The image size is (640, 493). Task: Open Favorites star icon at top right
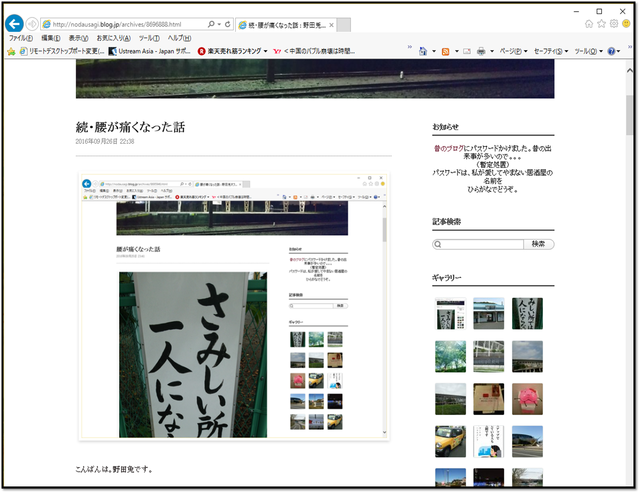pyautogui.click(x=601, y=24)
